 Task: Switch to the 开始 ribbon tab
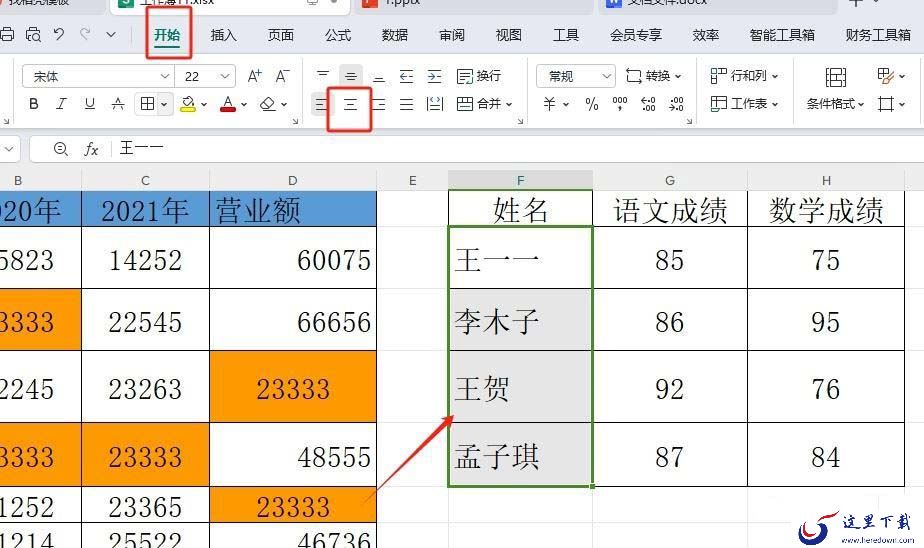[x=167, y=35]
